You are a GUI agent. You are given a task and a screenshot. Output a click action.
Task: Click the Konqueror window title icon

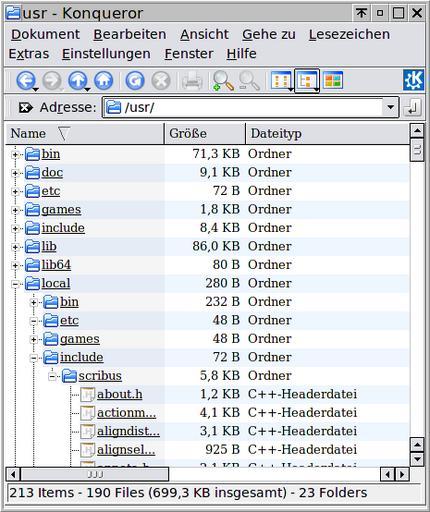pos(13,13)
